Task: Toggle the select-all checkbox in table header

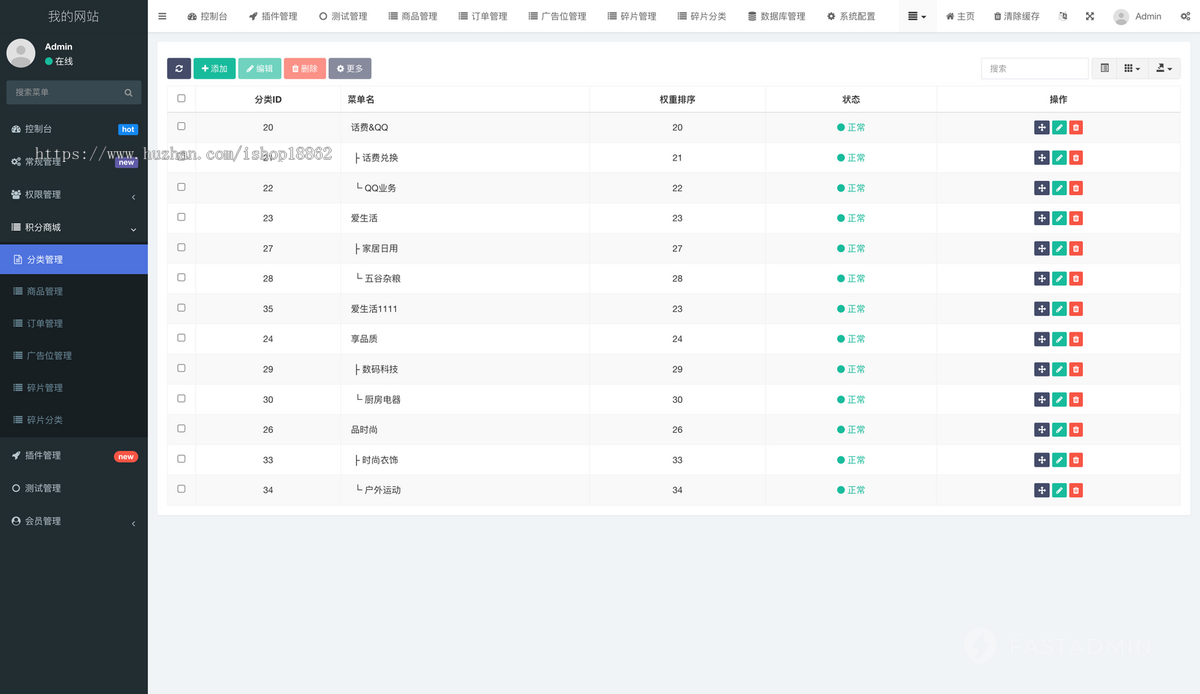Action: (x=181, y=98)
